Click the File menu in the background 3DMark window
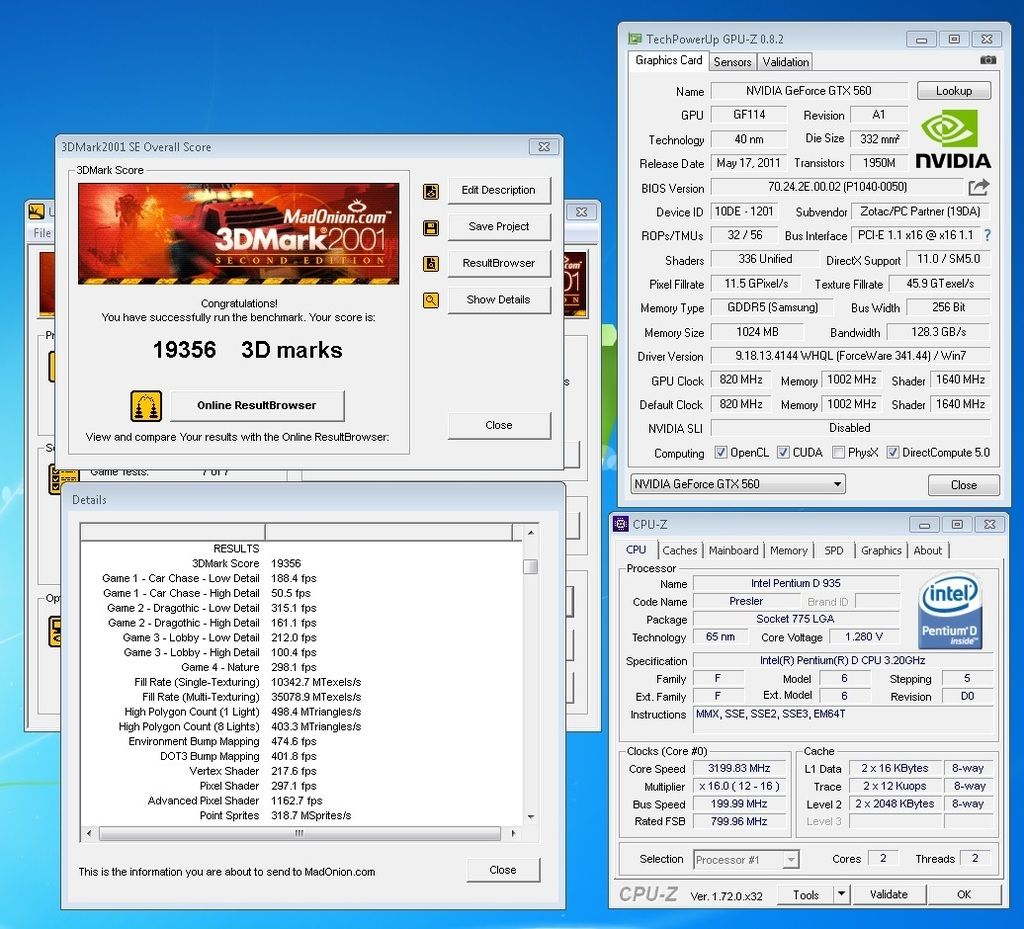The height and width of the screenshot is (929, 1024). pos(42,233)
